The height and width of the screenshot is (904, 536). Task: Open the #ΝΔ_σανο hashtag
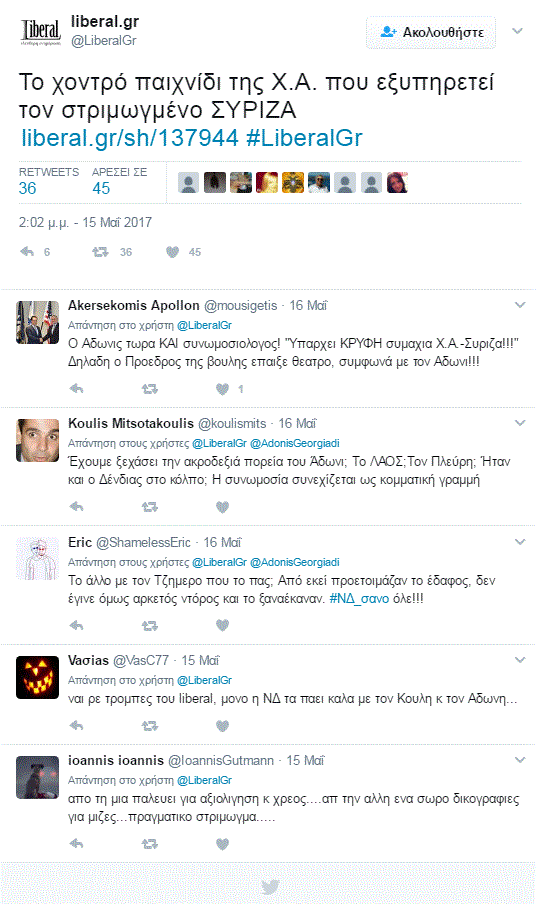tap(359, 598)
